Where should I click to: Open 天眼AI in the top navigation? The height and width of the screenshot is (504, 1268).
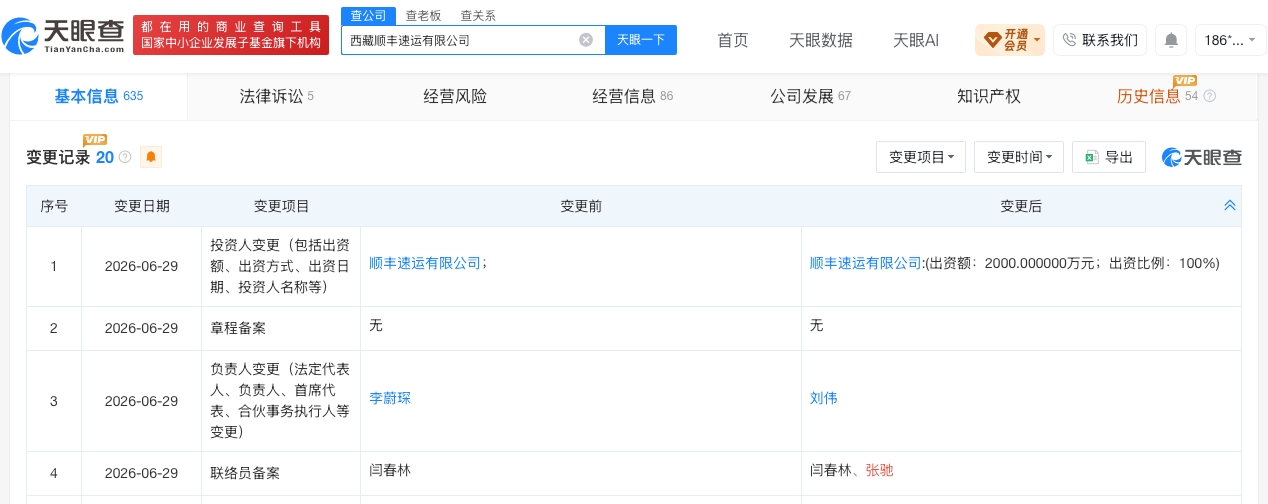coord(916,40)
